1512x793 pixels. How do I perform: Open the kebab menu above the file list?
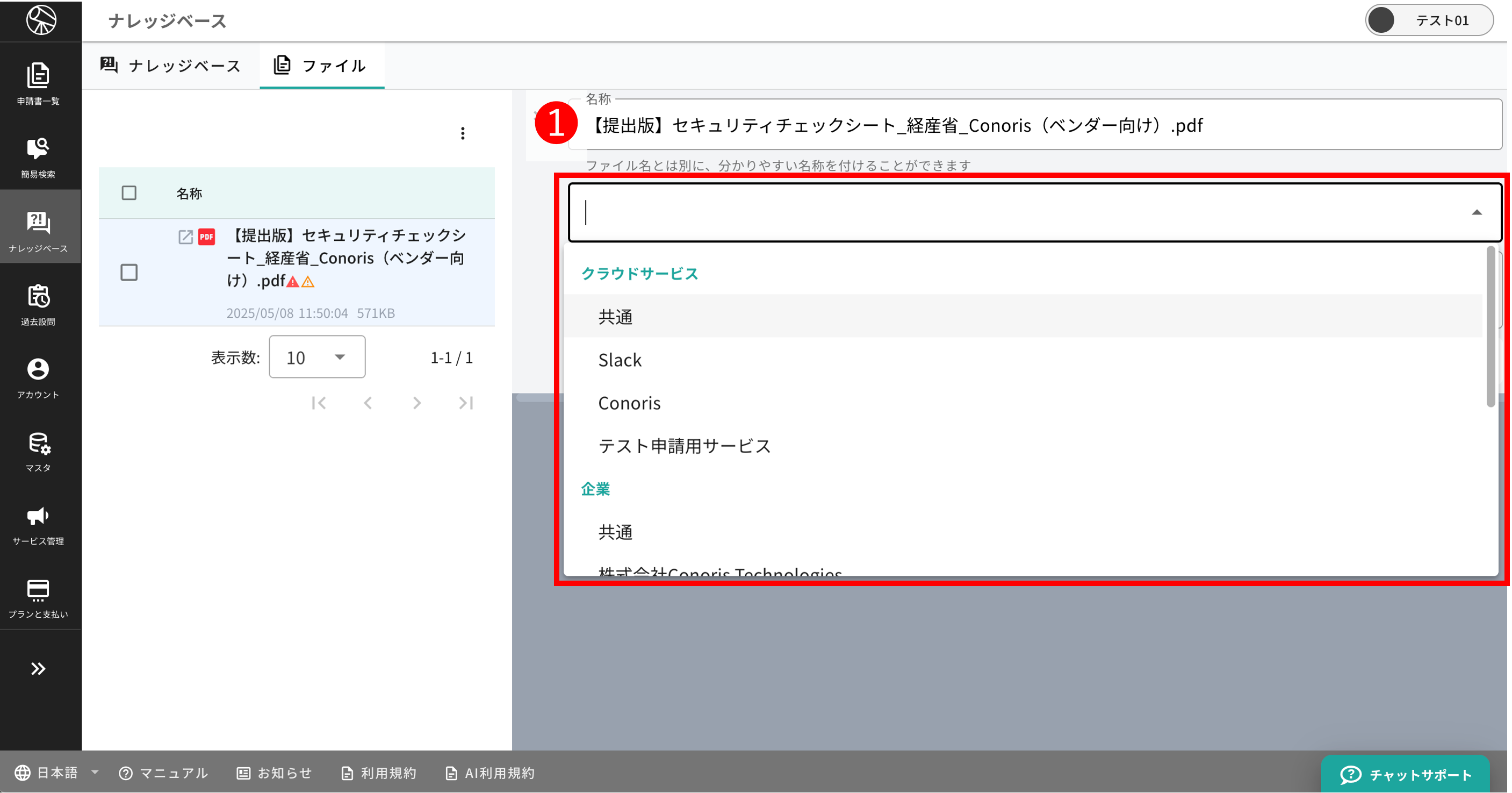pyautogui.click(x=463, y=133)
